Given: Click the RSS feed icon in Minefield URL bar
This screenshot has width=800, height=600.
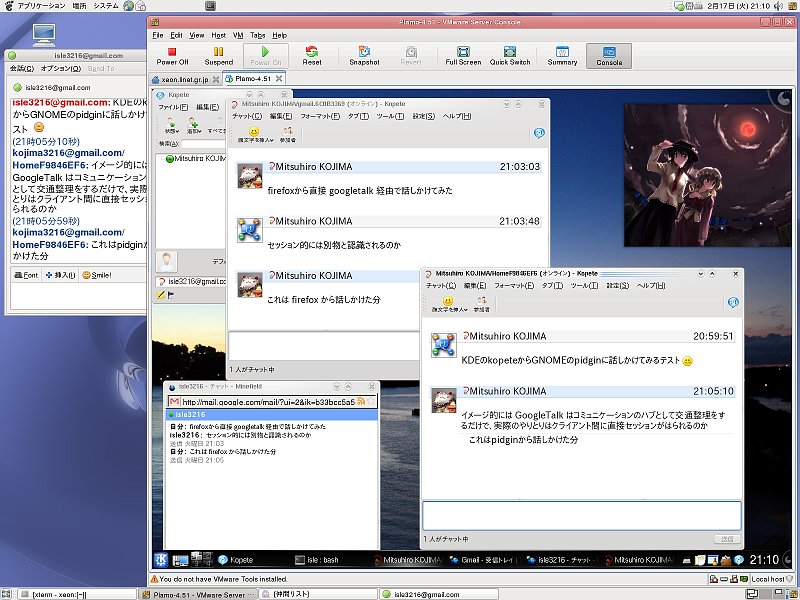Looking at the screenshot, I should pyautogui.click(x=361, y=402).
